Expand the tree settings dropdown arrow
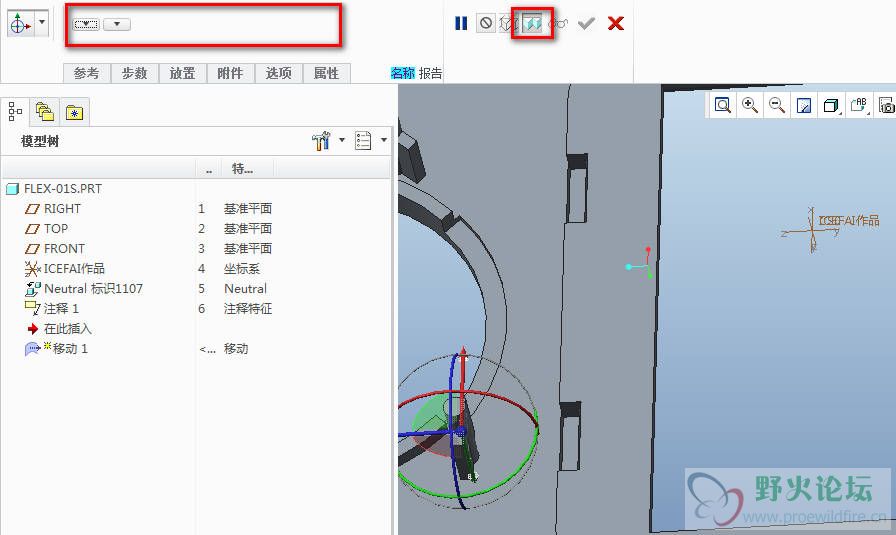This screenshot has height=535, width=896. coord(342,140)
